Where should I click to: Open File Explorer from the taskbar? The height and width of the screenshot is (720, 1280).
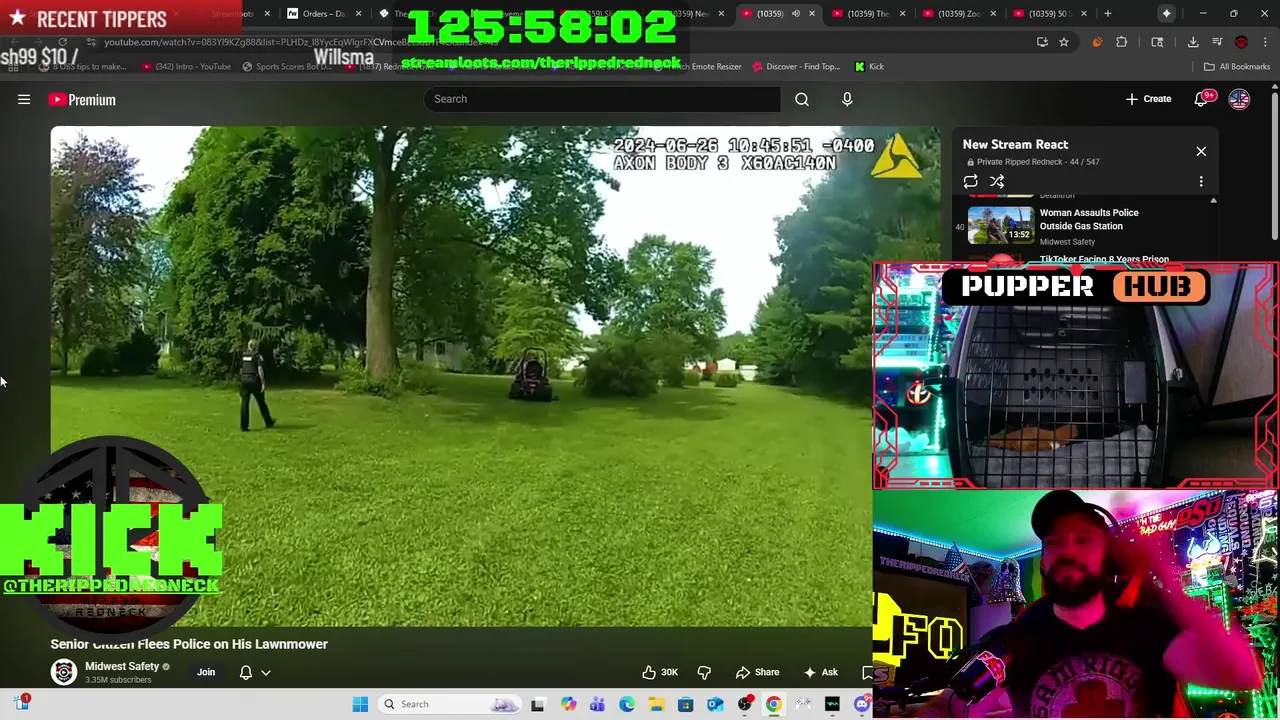(x=656, y=704)
